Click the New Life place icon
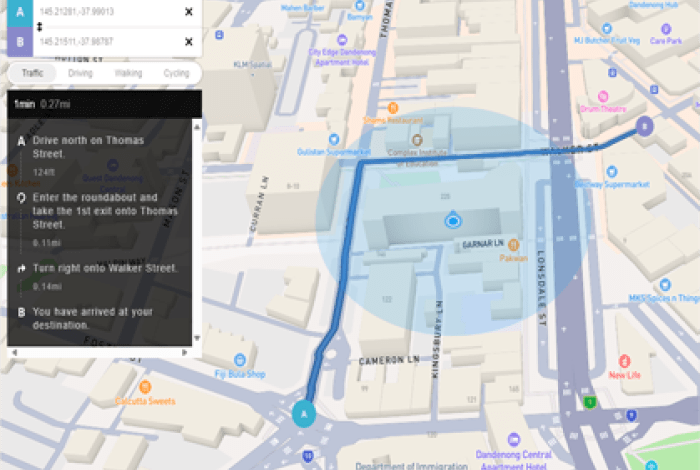 (x=625, y=360)
